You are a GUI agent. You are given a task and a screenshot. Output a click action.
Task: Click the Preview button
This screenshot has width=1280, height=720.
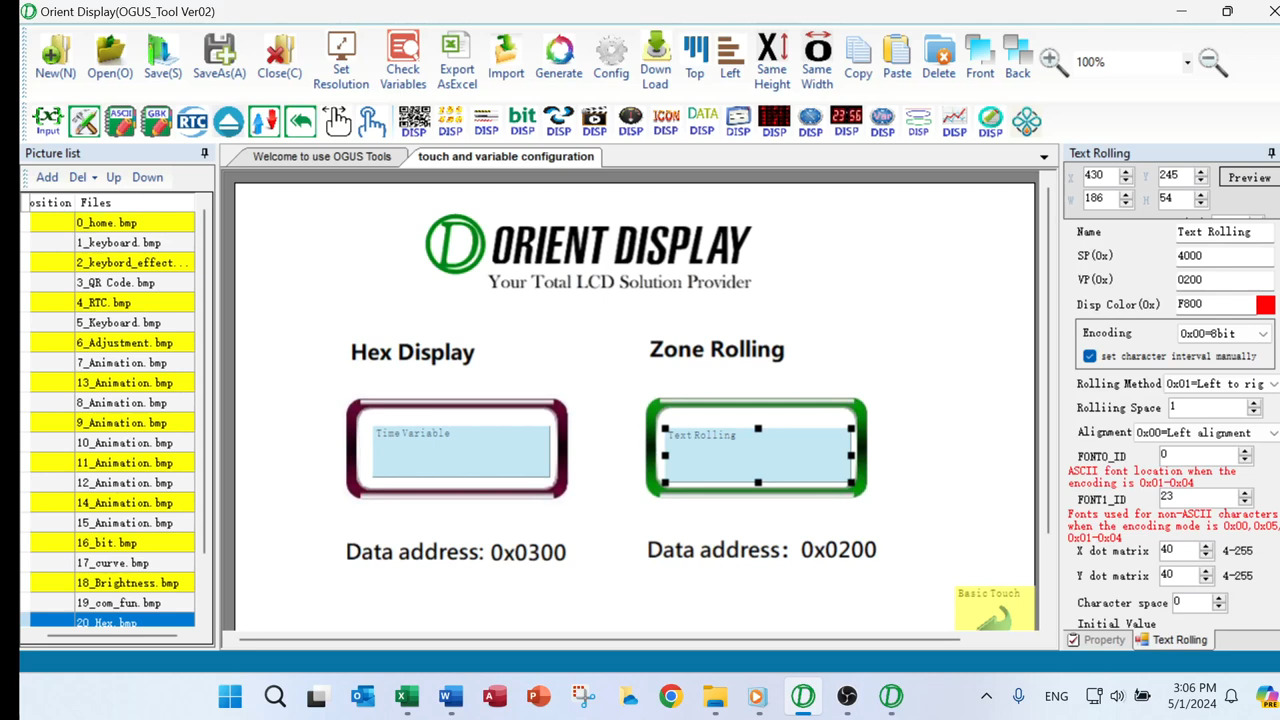pos(1249,177)
